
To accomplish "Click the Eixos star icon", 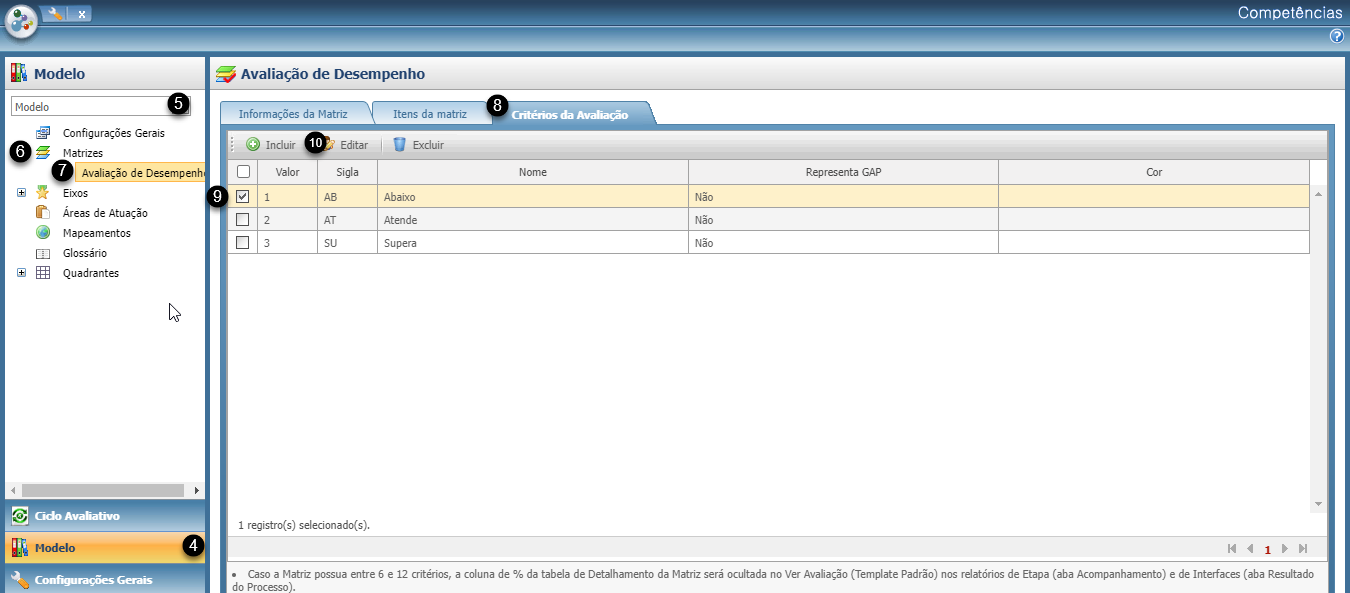I will [43, 193].
